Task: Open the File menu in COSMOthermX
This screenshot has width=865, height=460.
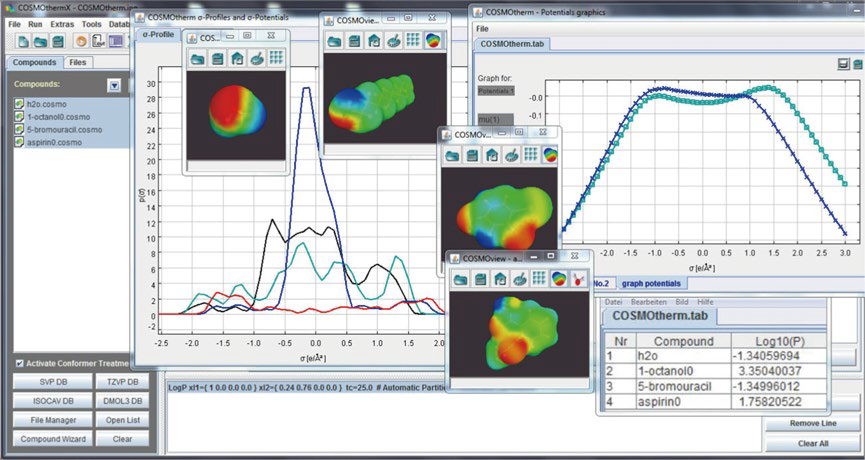Action: coord(14,24)
